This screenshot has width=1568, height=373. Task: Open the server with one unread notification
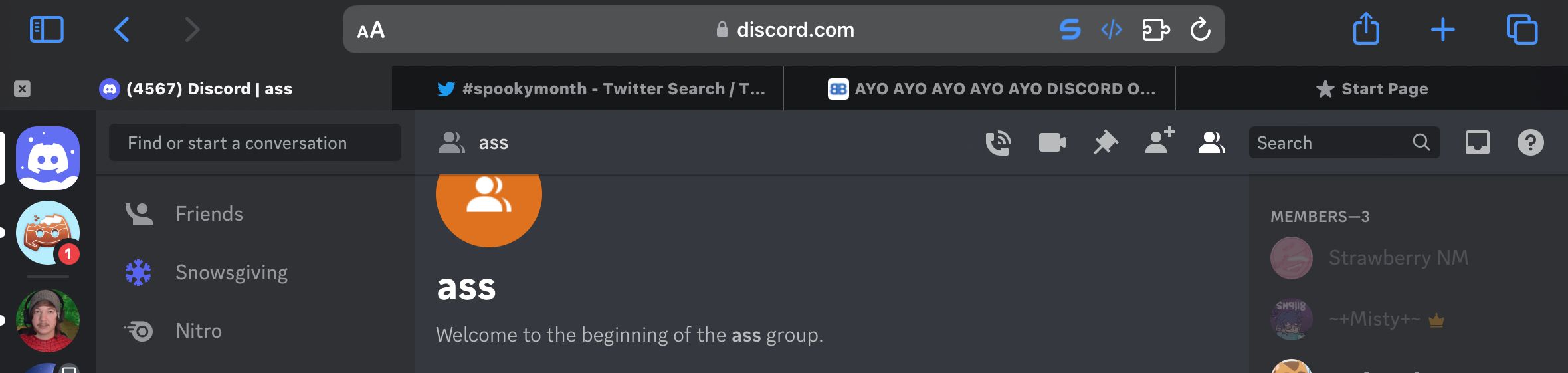pos(48,233)
